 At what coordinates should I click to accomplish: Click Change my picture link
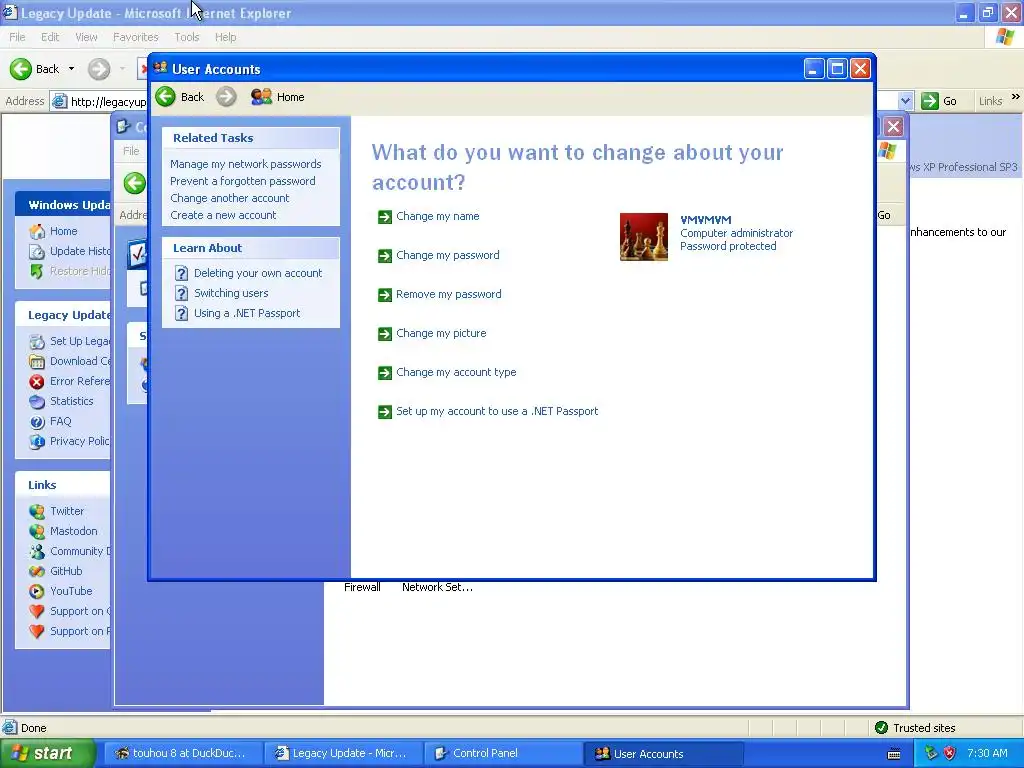[441, 334]
